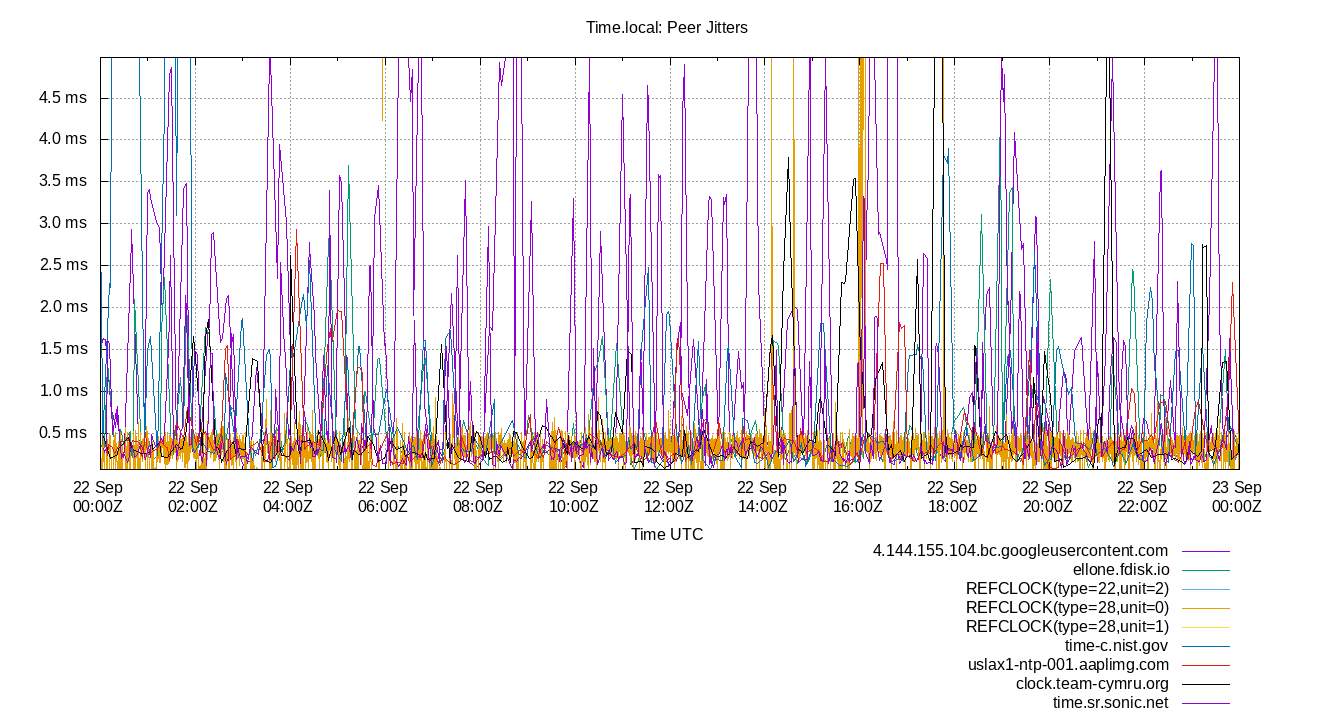
Task: Click the '22 Sep 14:00Z' time label
Action: point(763,497)
